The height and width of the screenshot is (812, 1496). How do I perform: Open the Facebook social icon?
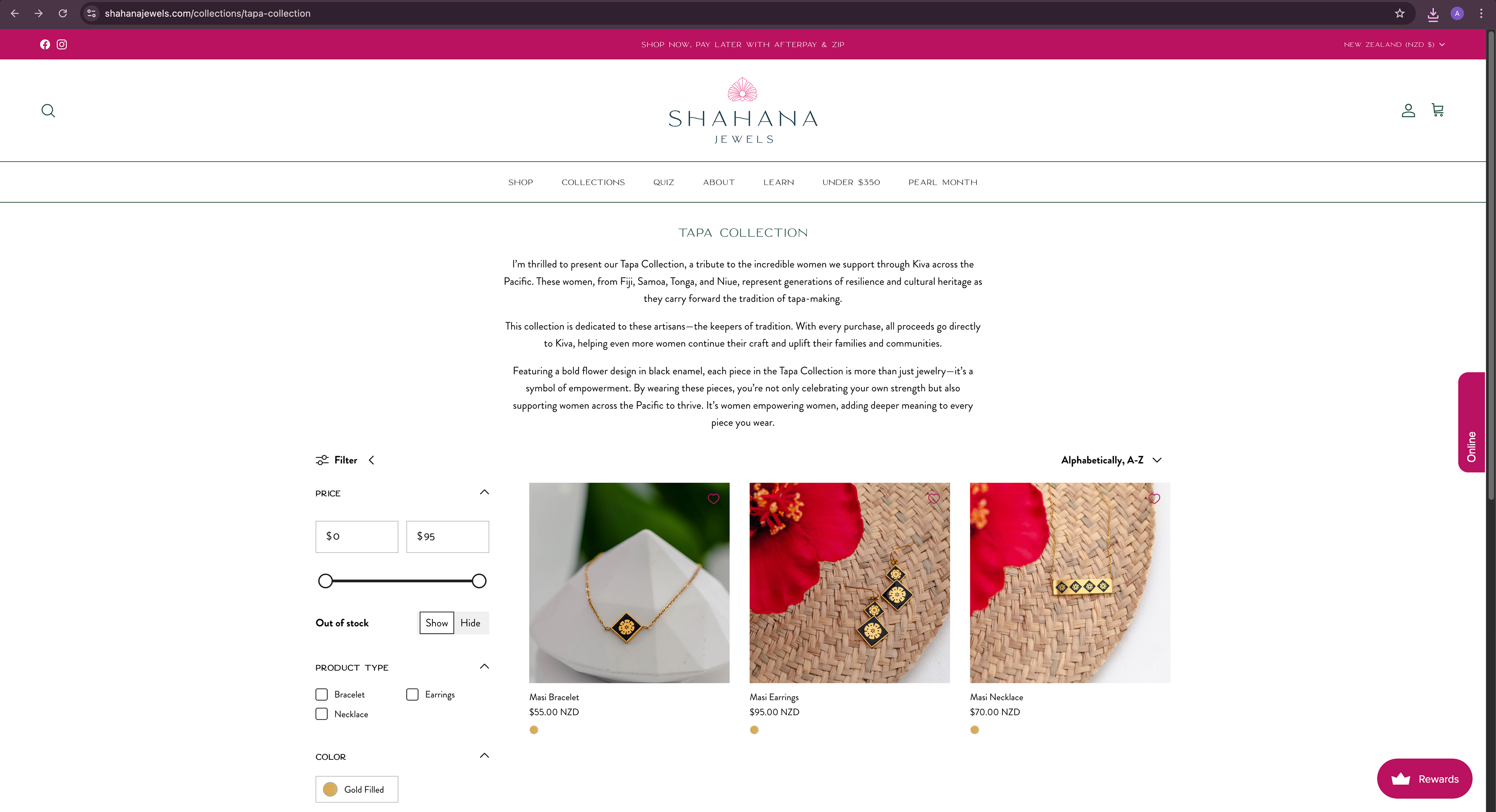45,44
